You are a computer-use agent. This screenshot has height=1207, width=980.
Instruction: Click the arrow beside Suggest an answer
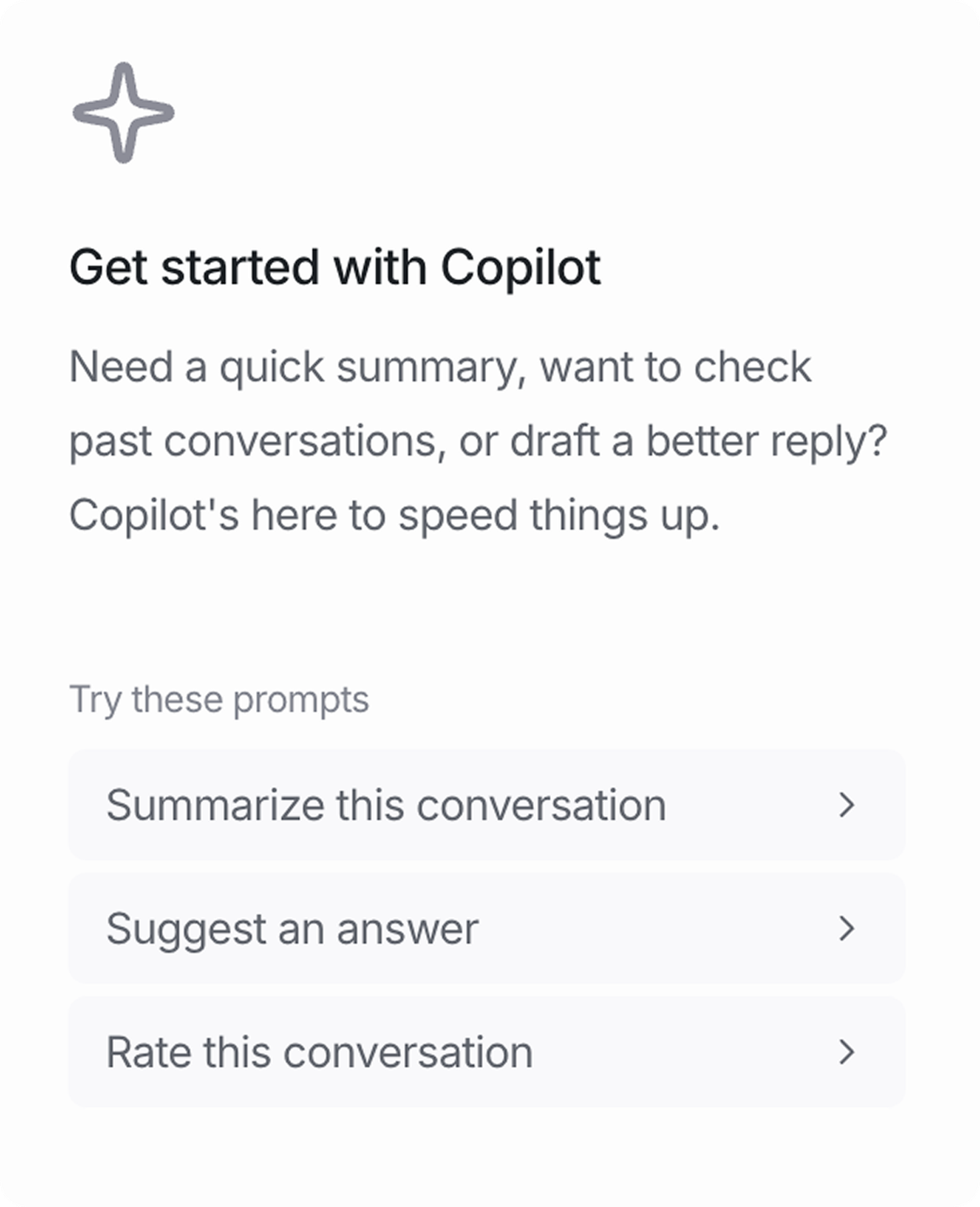click(x=846, y=928)
